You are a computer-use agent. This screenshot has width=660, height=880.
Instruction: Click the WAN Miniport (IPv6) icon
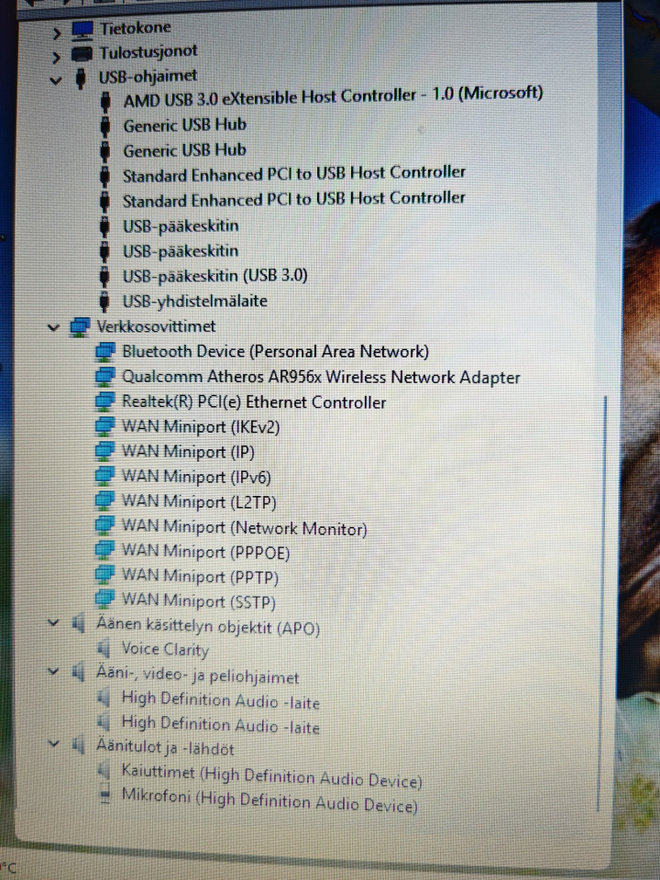[x=105, y=476]
